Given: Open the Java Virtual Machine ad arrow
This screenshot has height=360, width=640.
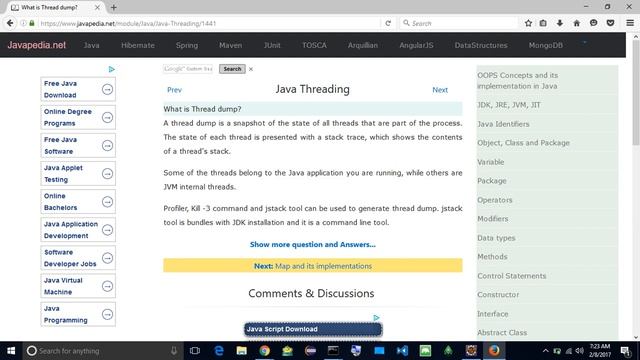Looking at the screenshot, I should (107, 286).
